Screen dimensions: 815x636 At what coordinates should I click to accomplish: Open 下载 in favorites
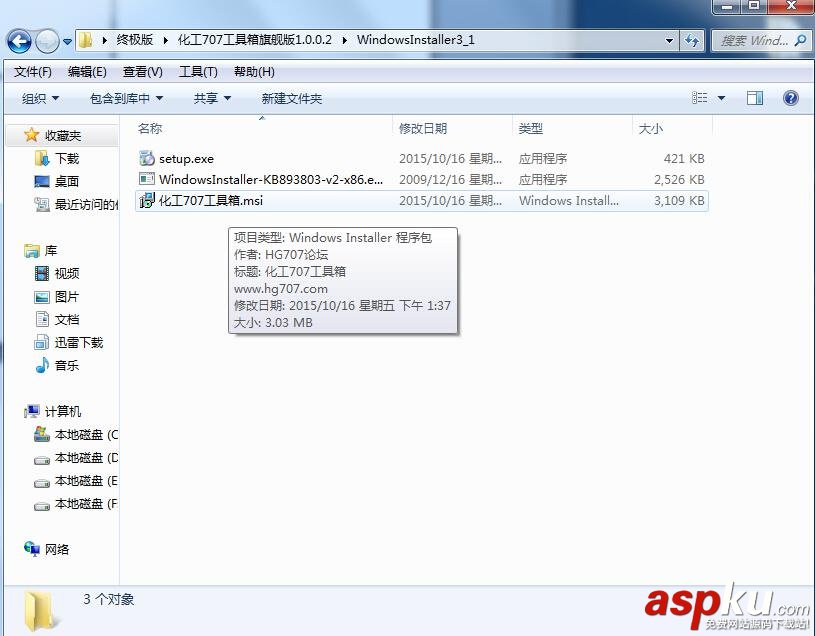tap(67, 158)
